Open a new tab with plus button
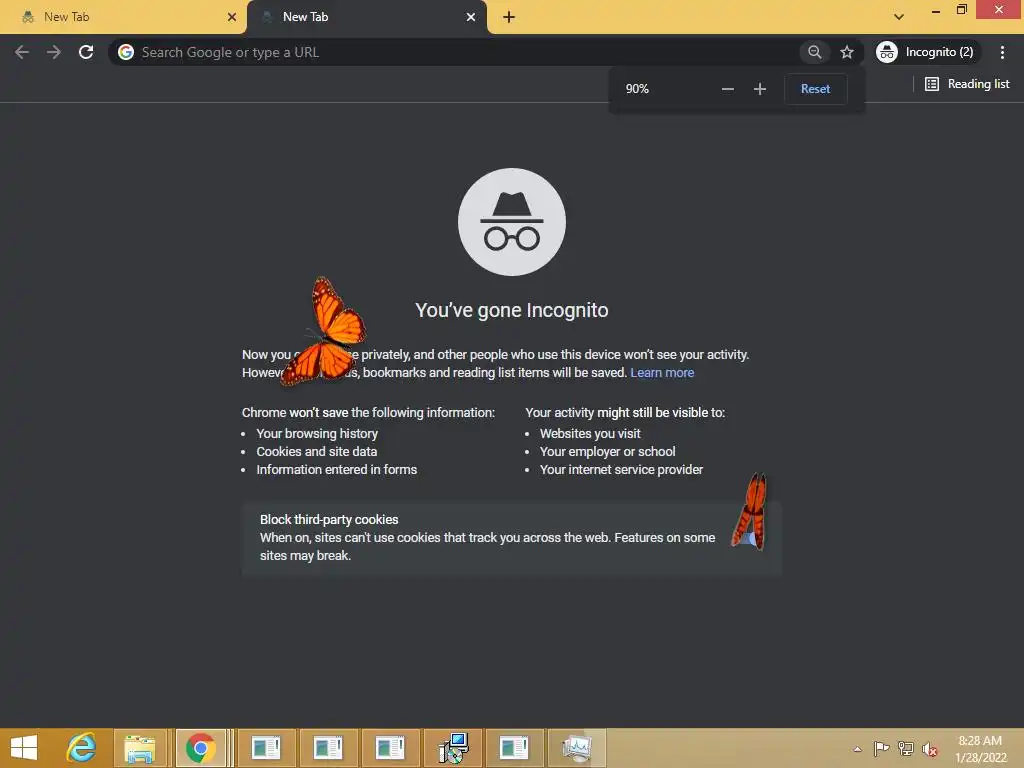The height and width of the screenshot is (768, 1024). coord(509,17)
